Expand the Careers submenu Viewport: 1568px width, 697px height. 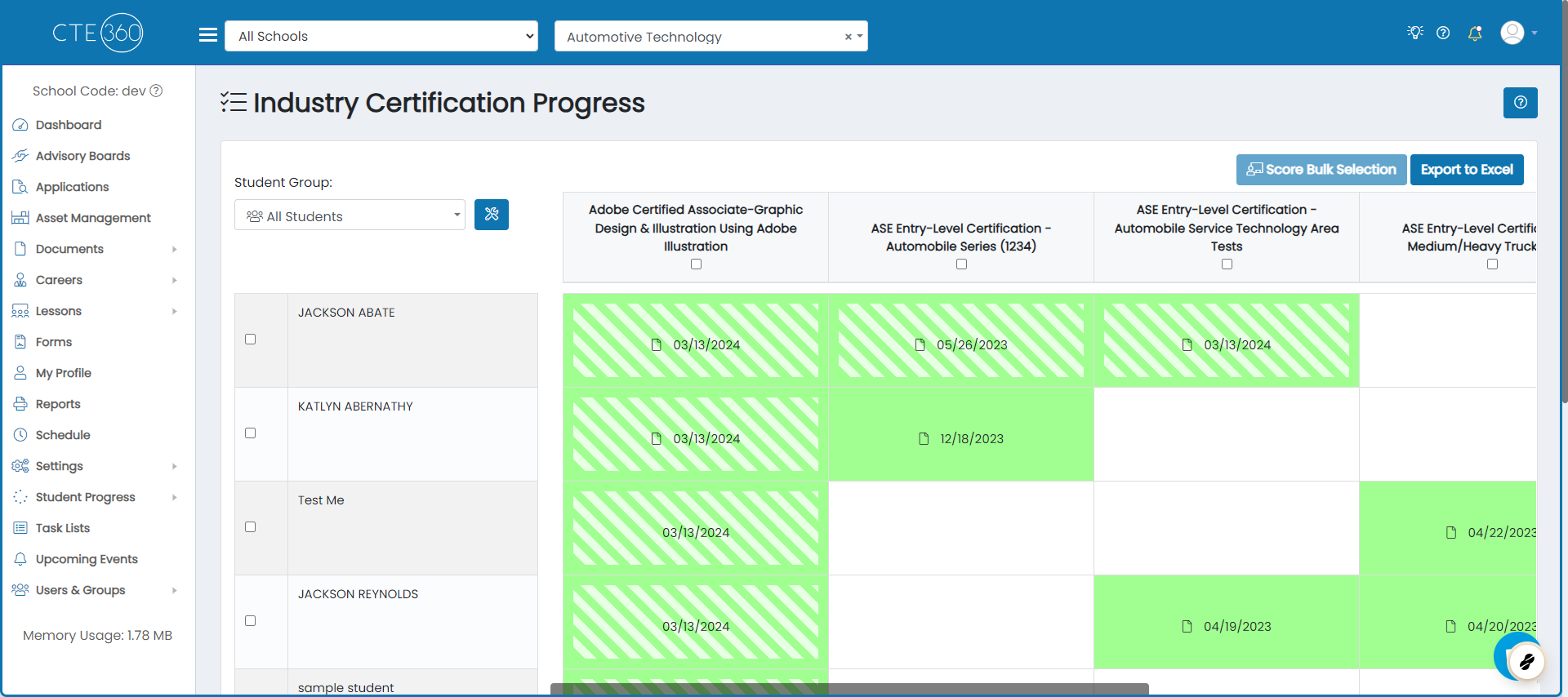[175, 280]
